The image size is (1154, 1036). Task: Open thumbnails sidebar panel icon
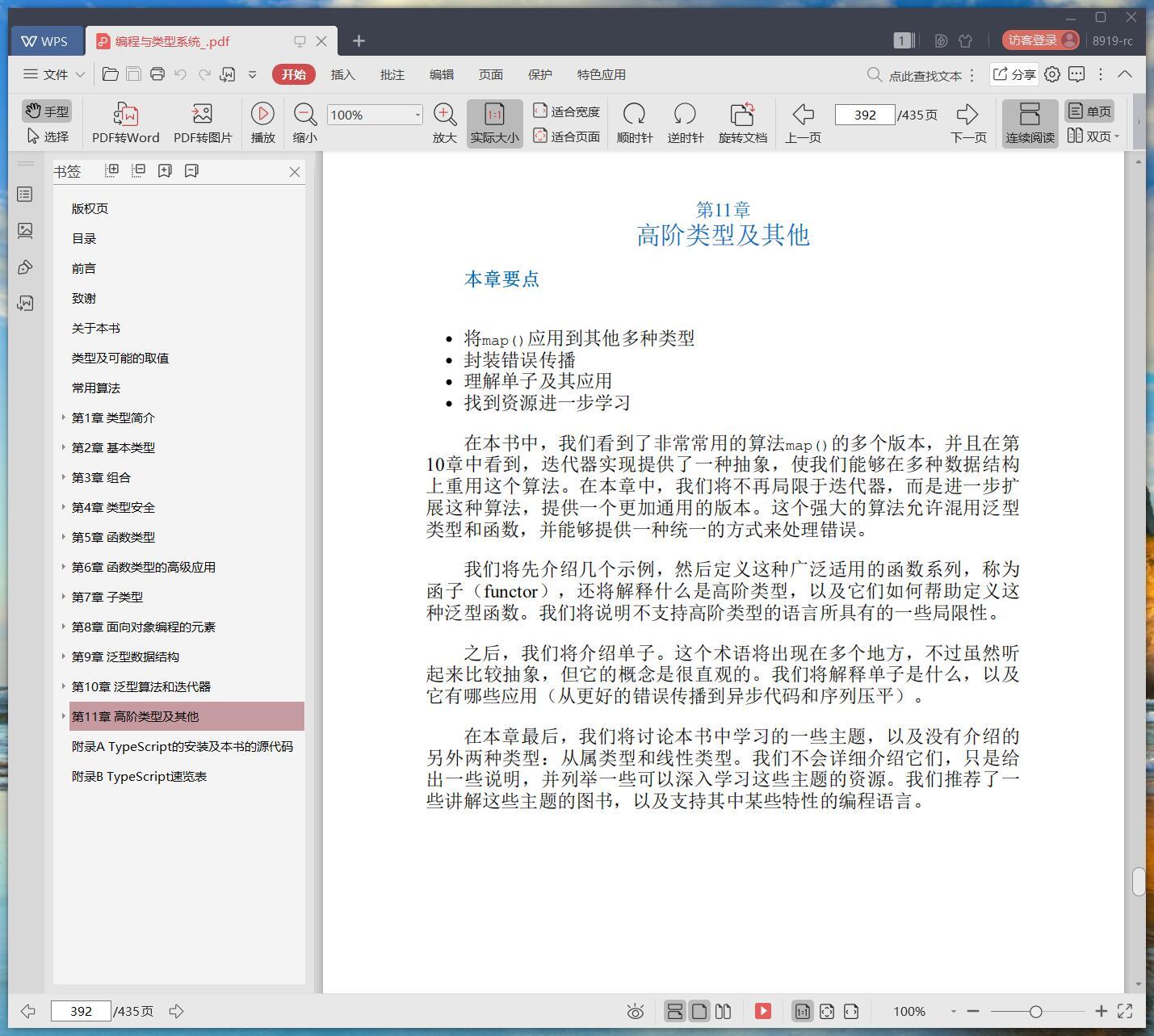pos(26,231)
